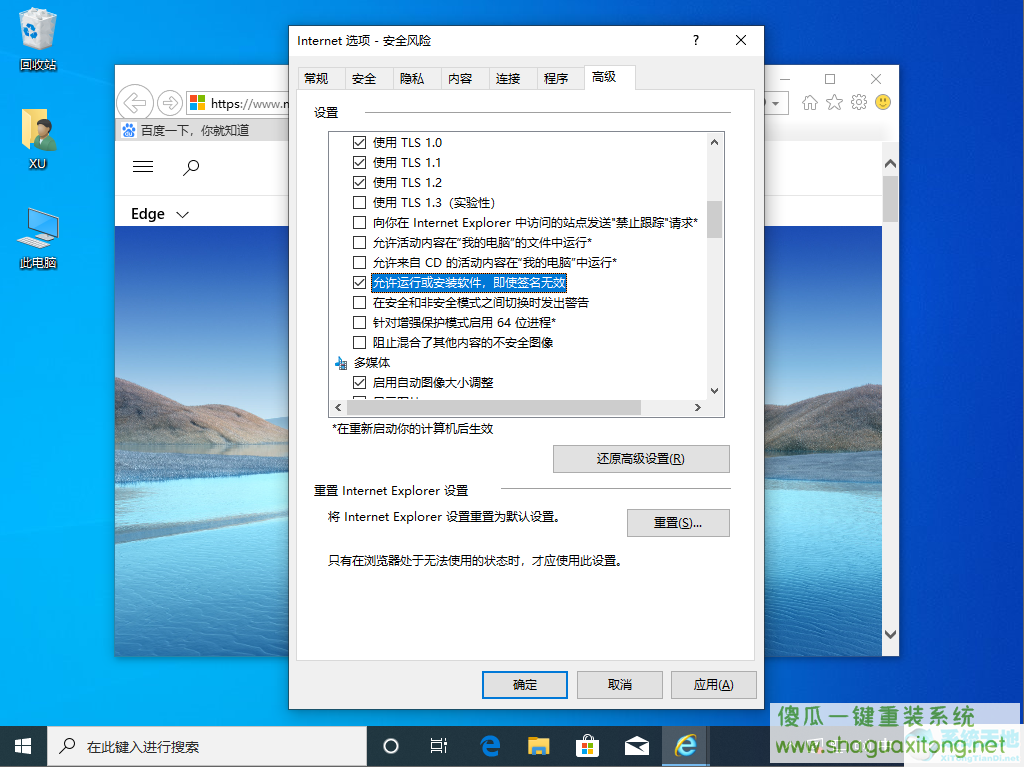The height and width of the screenshot is (767, 1024).
Task: Click the settings list horizontal scrollbar
Action: [493, 407]
